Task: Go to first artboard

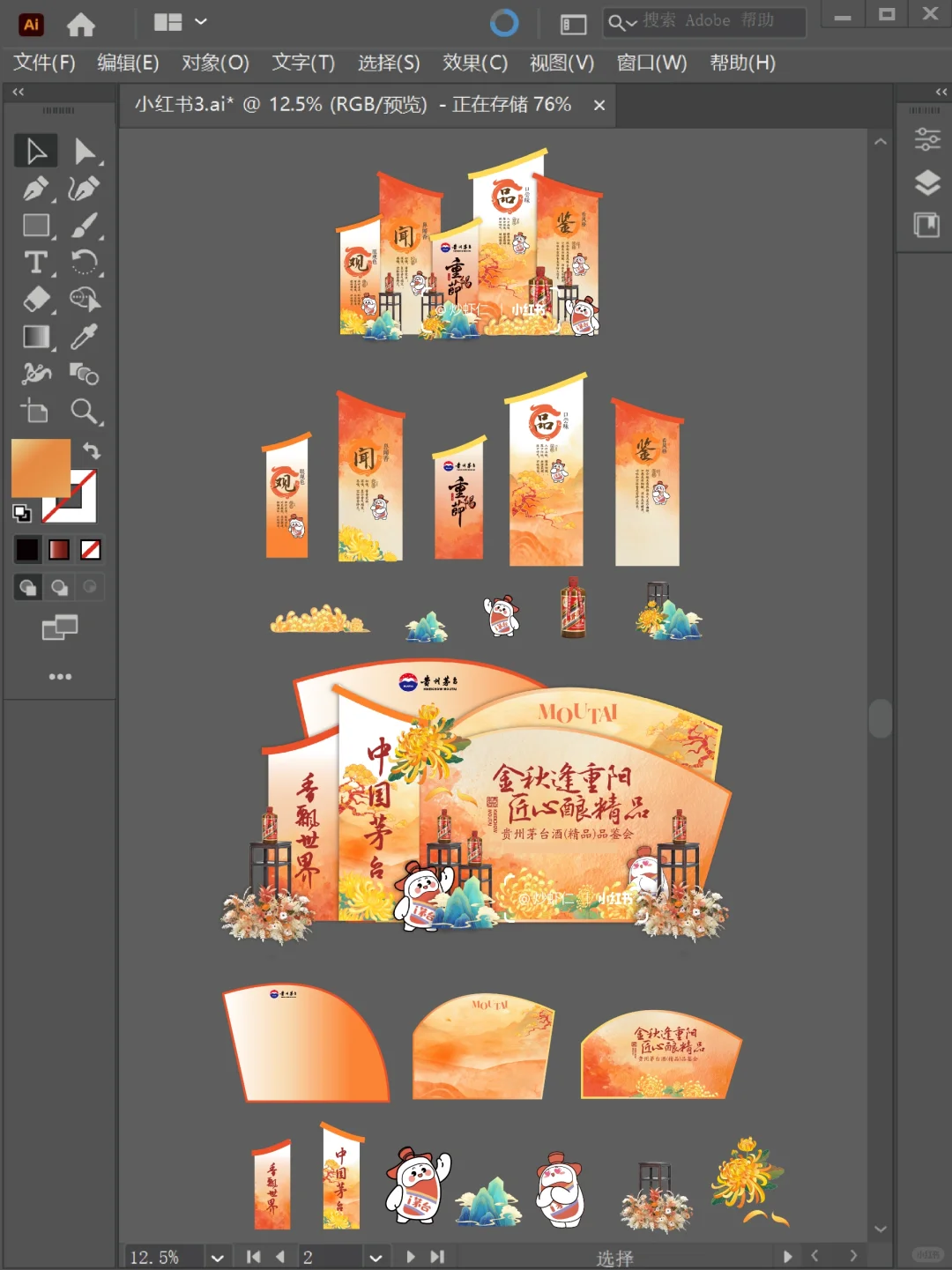Action: tap(254, 1257)
